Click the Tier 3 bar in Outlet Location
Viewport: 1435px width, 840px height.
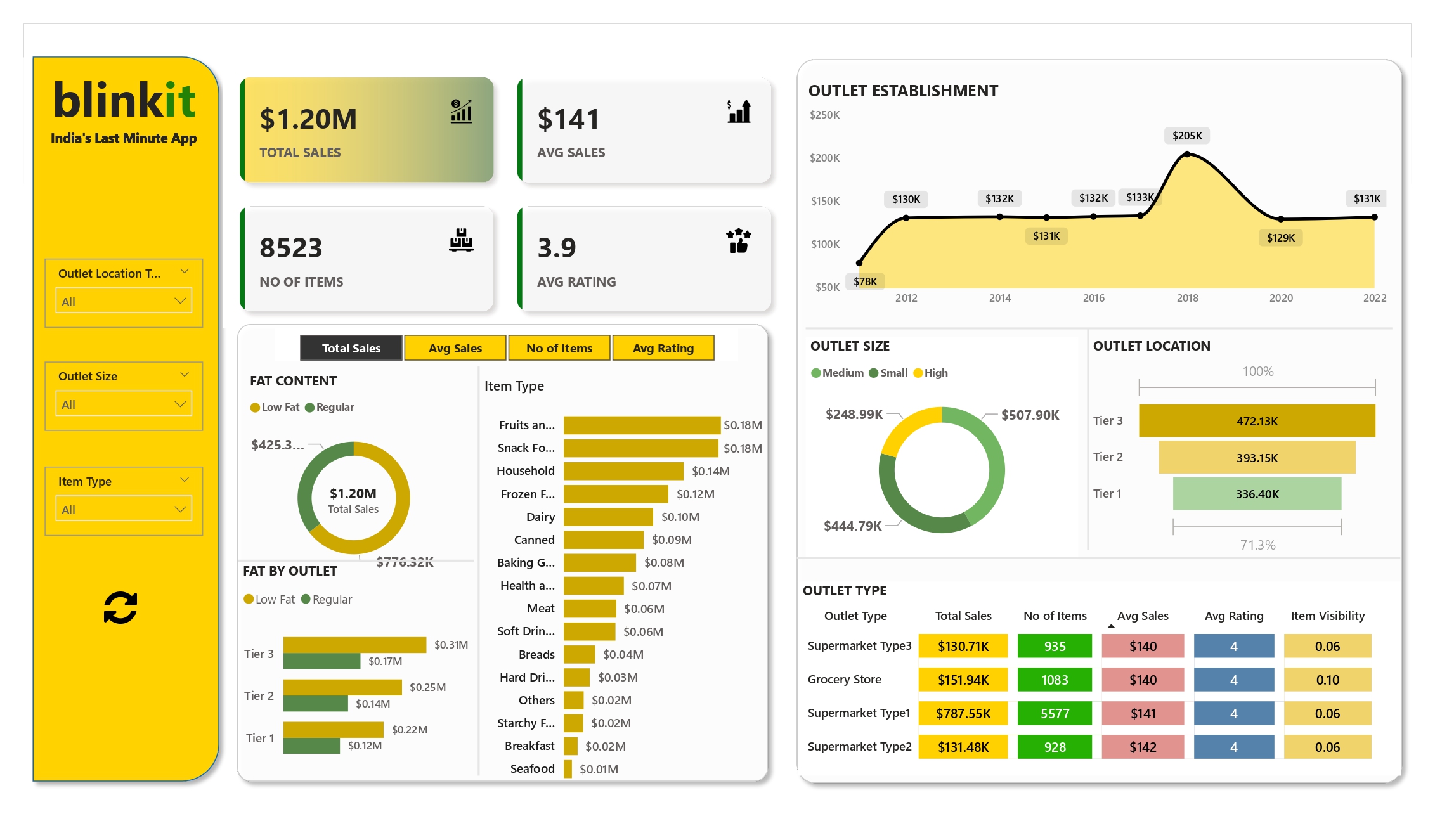coord(1256,421)
